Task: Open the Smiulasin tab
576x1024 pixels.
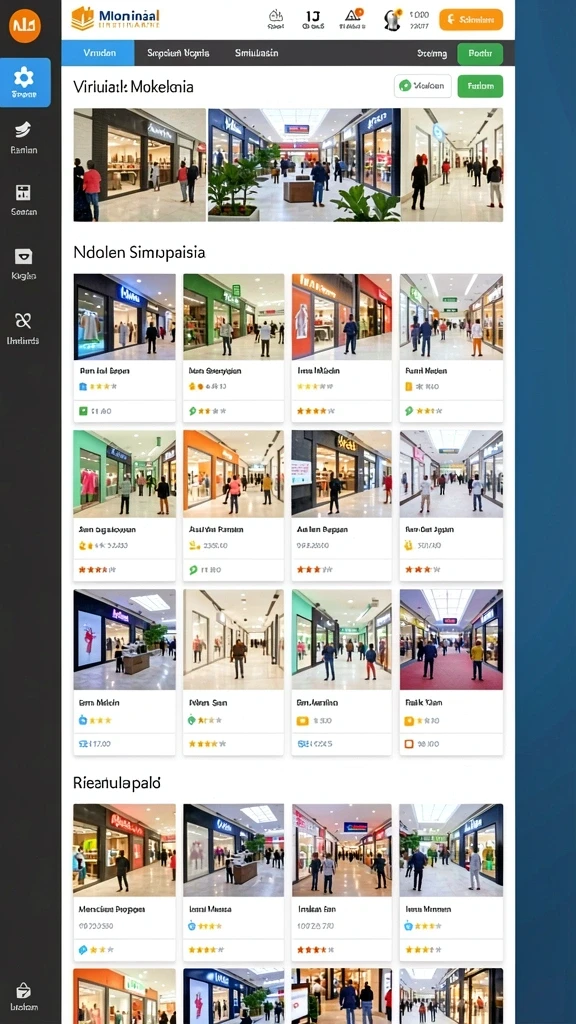Action: tap(256, 53)
